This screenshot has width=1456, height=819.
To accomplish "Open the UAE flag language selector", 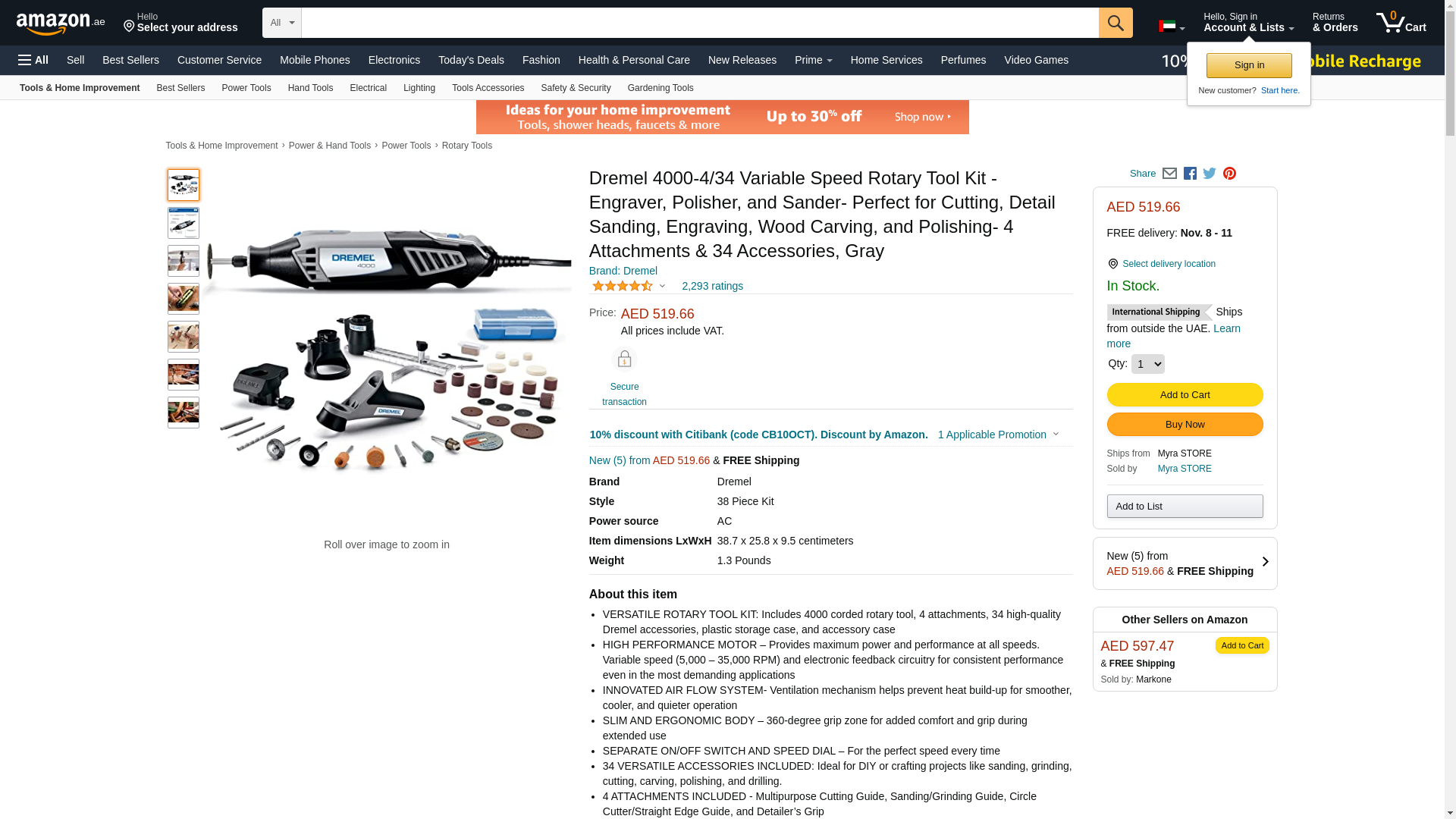I will pyautogui.click(x=1172, y=27).
